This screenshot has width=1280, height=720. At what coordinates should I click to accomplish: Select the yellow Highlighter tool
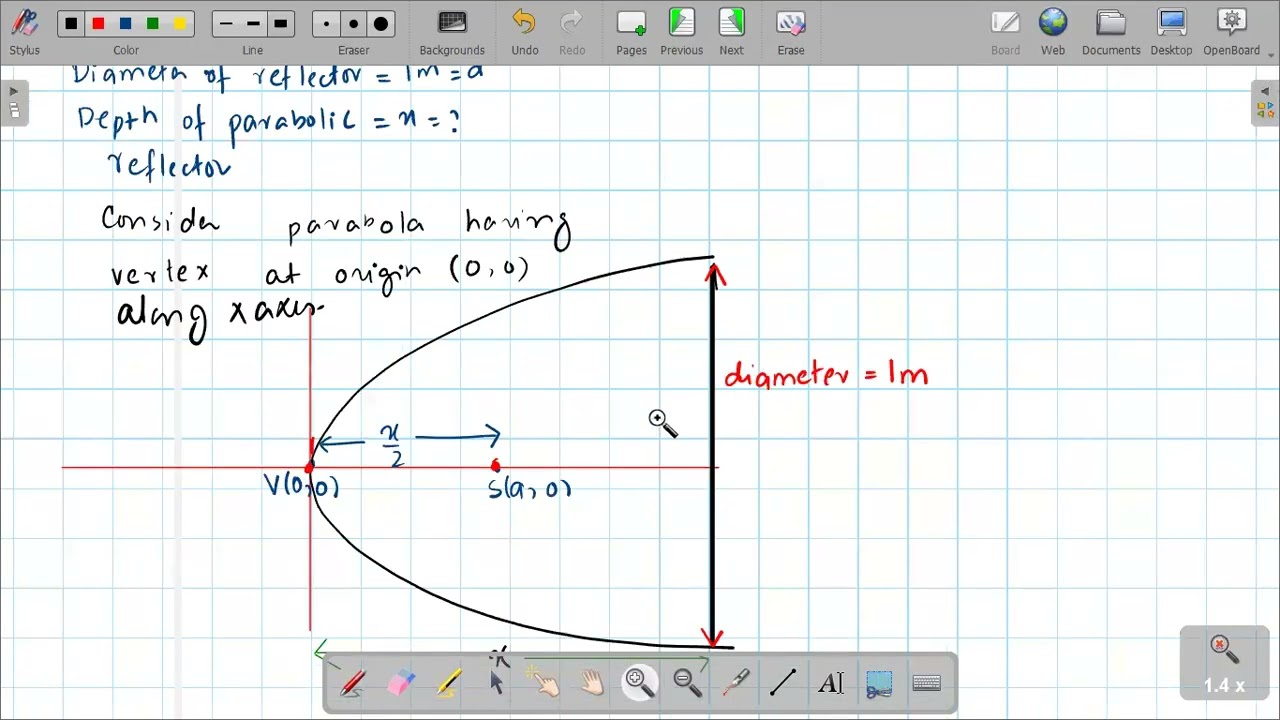coord(449,683)
